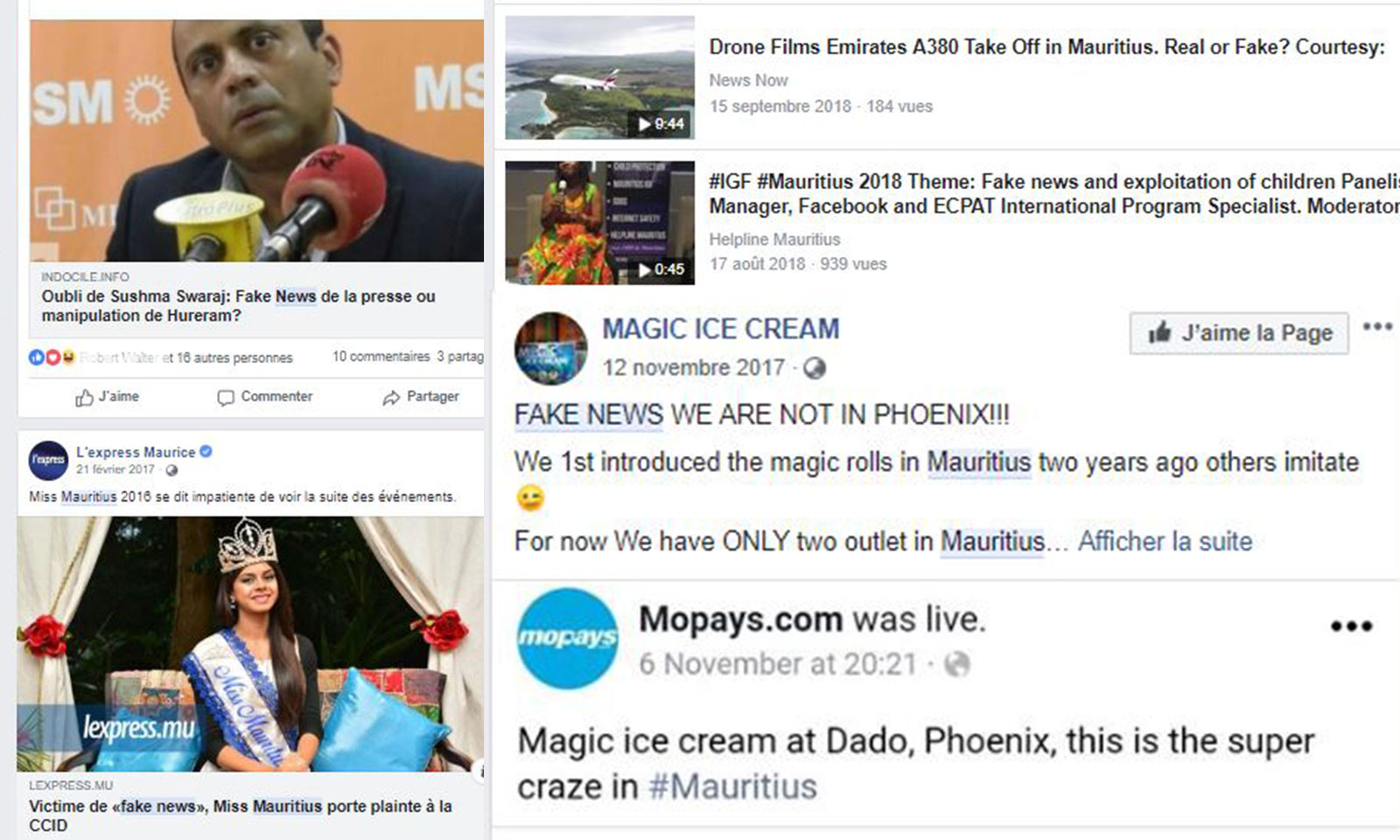The width and height of the screenshot is (1400, 840).
Task: Click the Commenter speech bubble icon
Action: click(x=226, y=397)
